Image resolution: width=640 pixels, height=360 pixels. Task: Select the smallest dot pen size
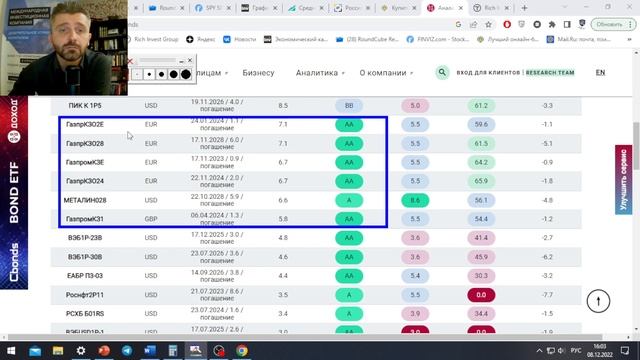point(138,74)
